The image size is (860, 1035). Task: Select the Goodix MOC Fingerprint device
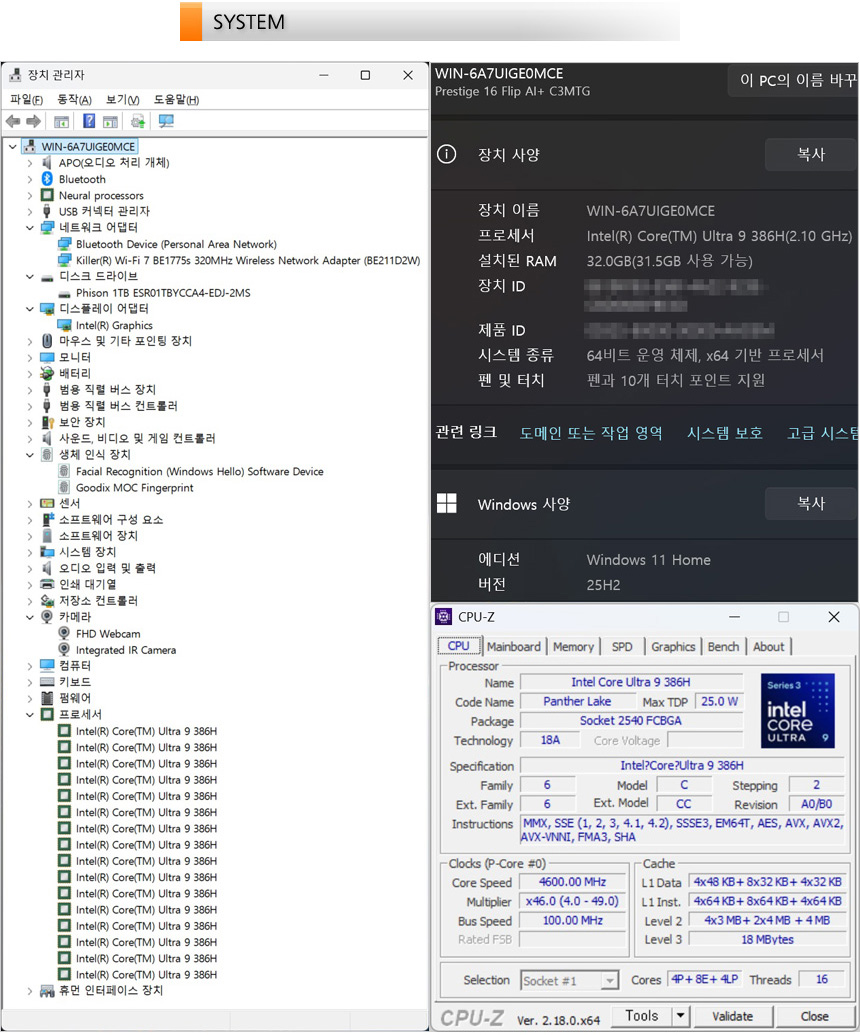134,488
